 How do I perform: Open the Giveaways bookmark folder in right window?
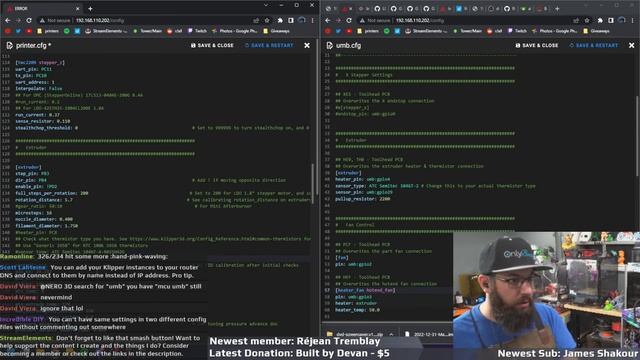(x=596, y=31)
